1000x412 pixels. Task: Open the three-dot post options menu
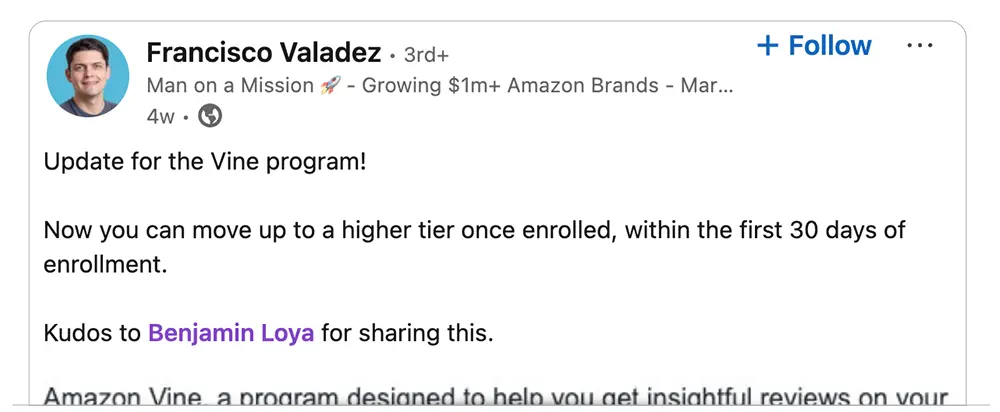(920, 45)
